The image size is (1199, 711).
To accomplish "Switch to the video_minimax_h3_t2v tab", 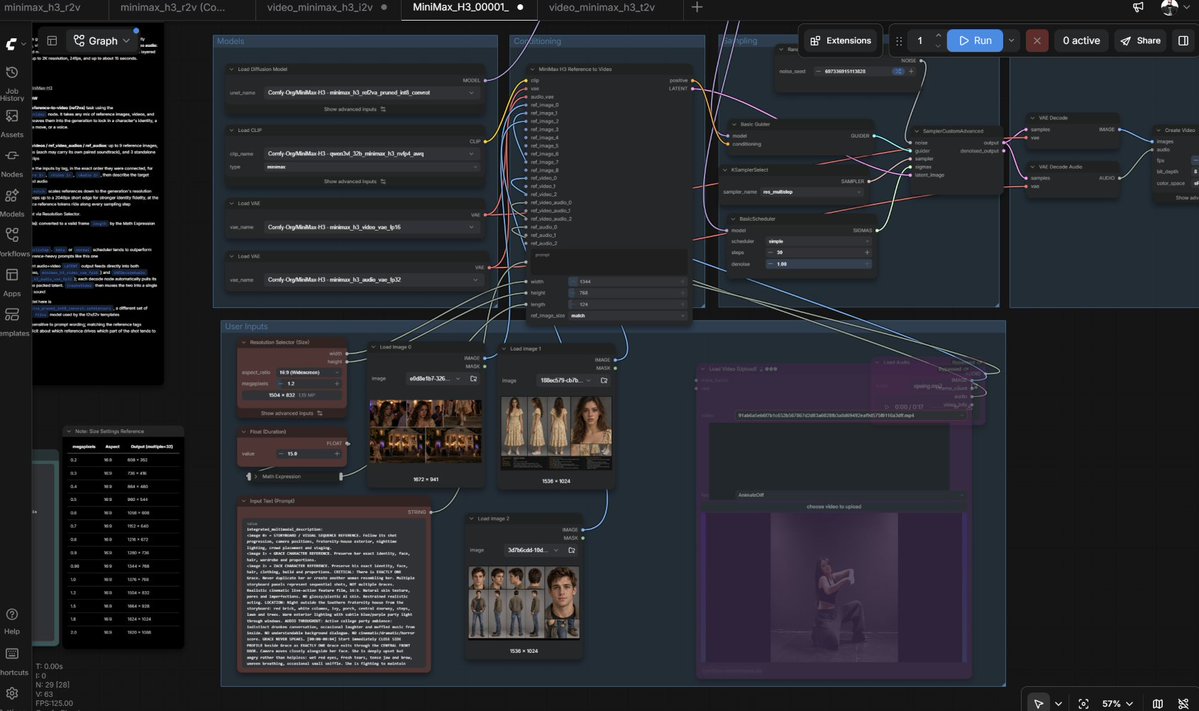I will (x=602, y=8).
